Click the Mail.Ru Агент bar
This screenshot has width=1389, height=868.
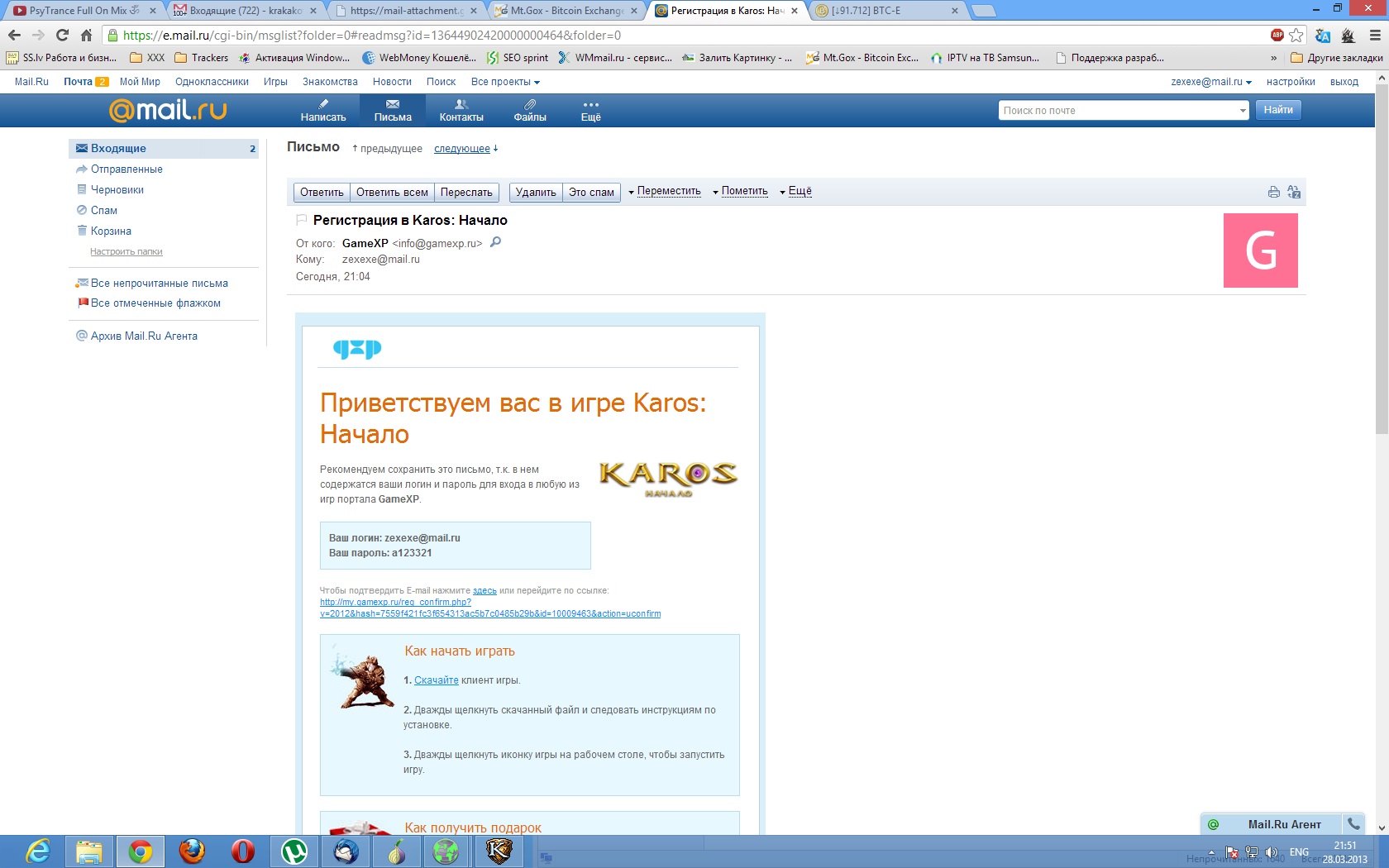[x=1270, y=824]
